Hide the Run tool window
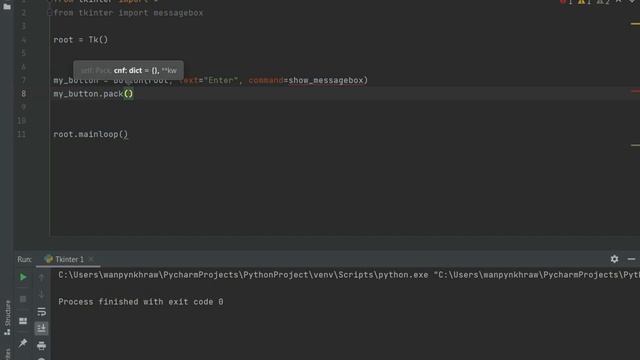This screenshot has width=640, height=360. click(631, 259)
